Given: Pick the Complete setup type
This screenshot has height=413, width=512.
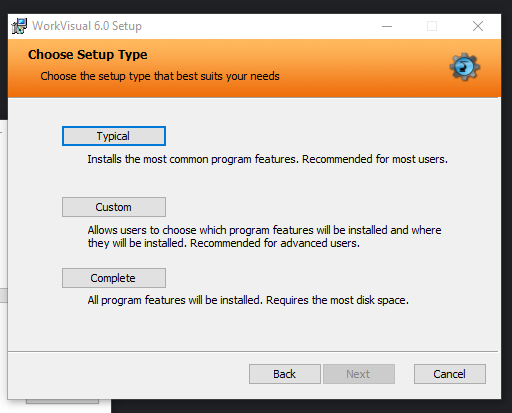Looking at the screenshot, I should click(x=114, y=278).
